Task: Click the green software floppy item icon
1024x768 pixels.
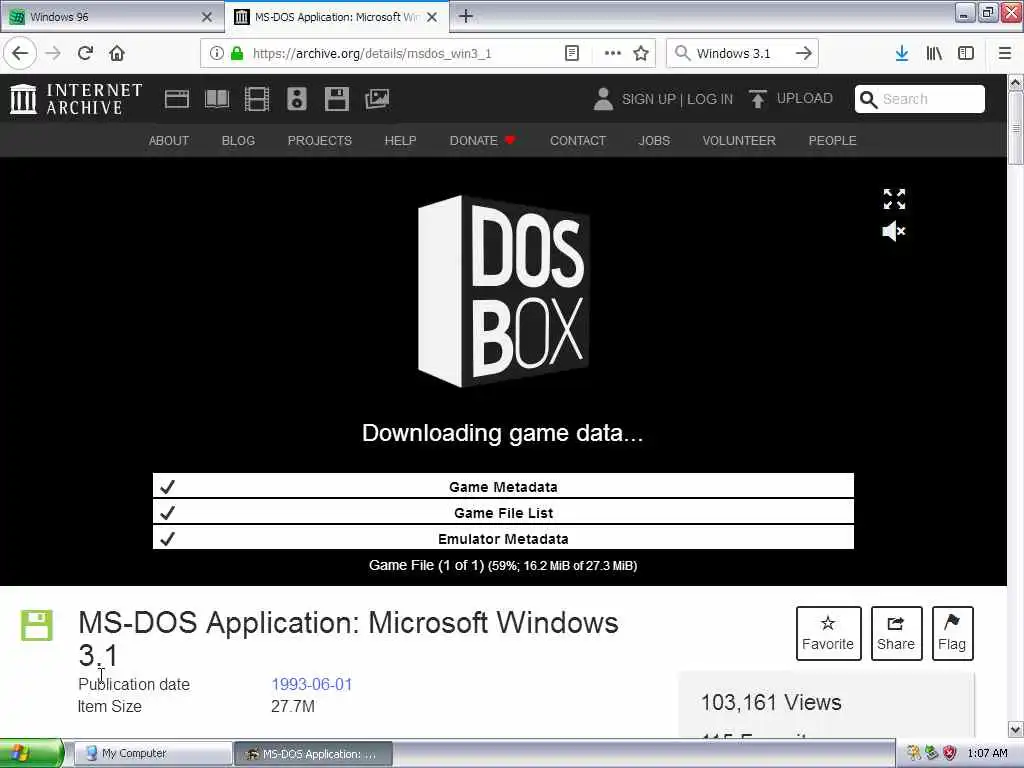Action: (x=37, y=626)
